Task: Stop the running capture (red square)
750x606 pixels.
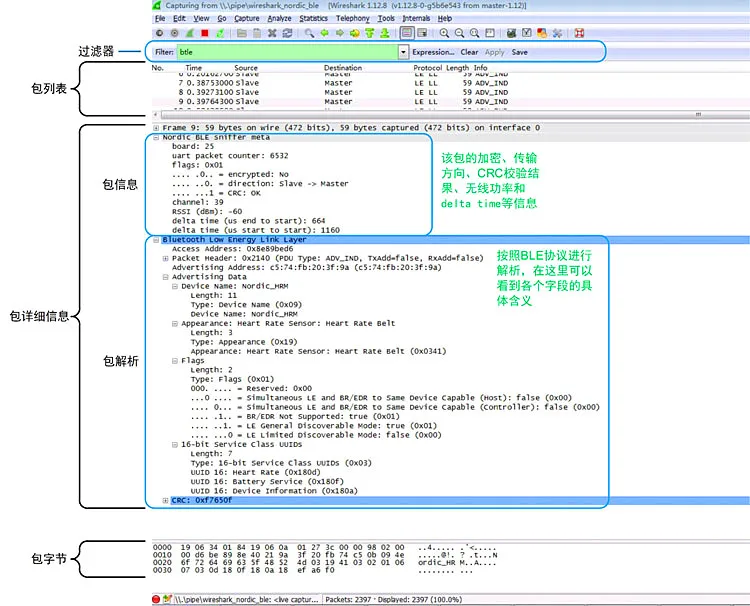Action: [205, 33]
